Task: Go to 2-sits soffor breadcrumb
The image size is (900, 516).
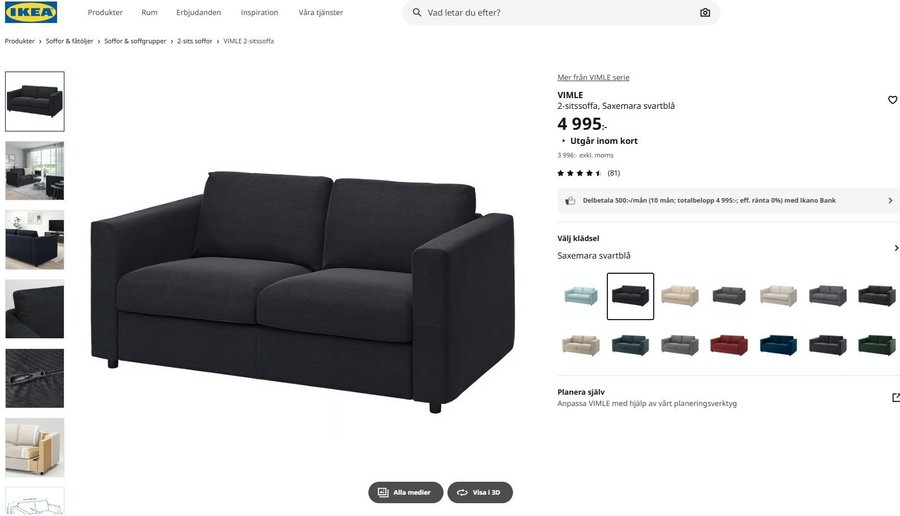Action: tap(195, 41)
